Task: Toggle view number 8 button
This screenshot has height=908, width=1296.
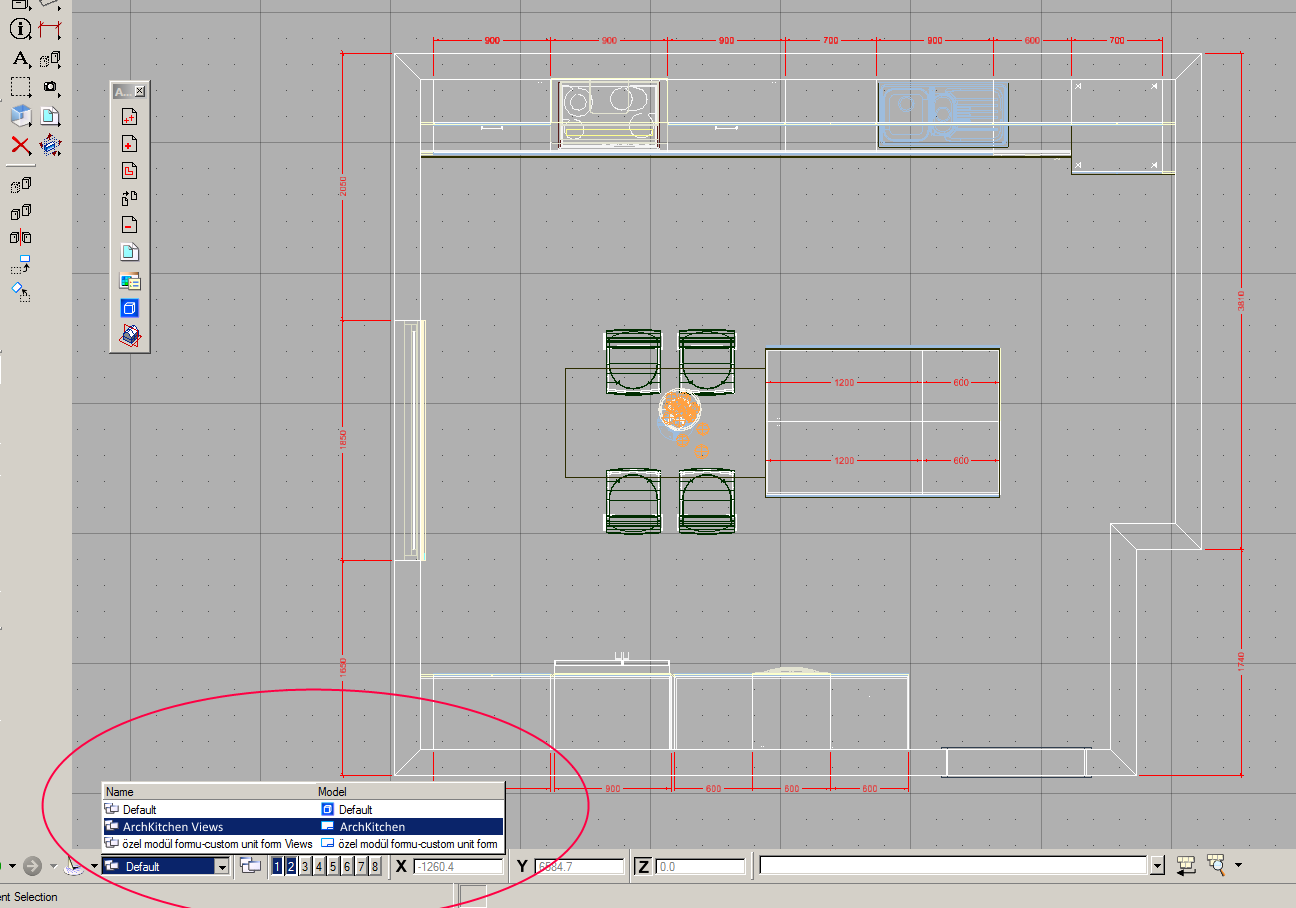Action: coord(375,866)
